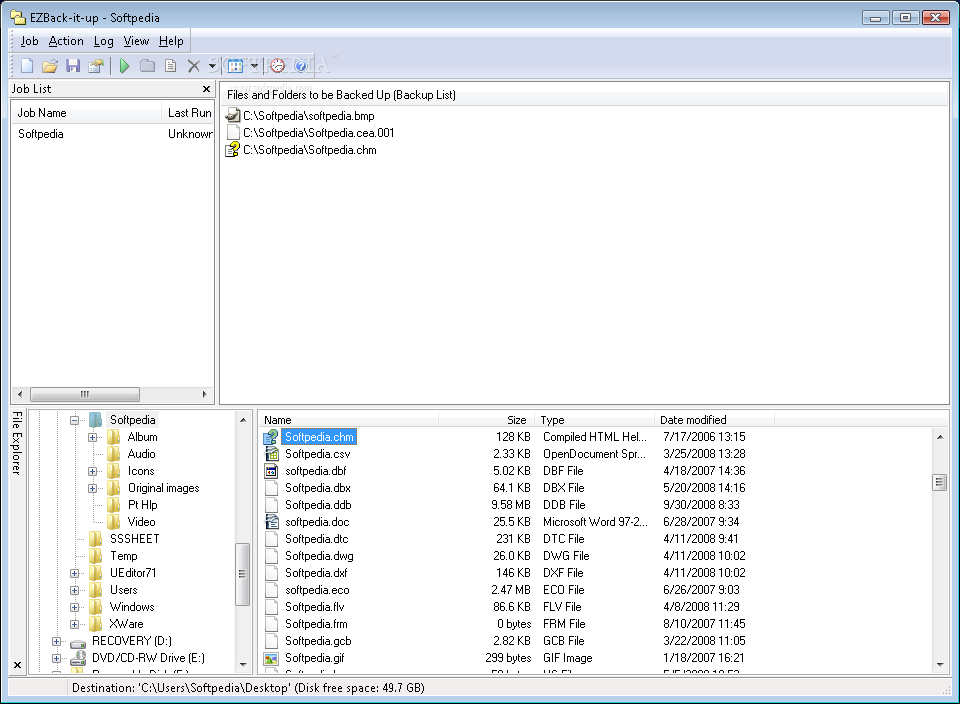Sort files by Type column header

click(594, 420)
